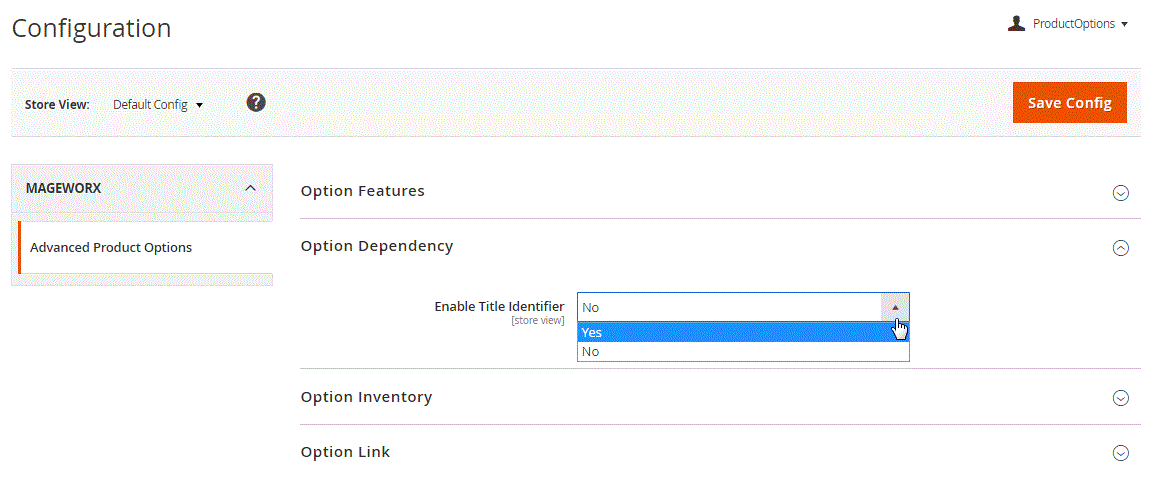Screen dimensions: 1153x490
Task: Expand the Option Inventory chevron icon
Action: (1121, 398)
